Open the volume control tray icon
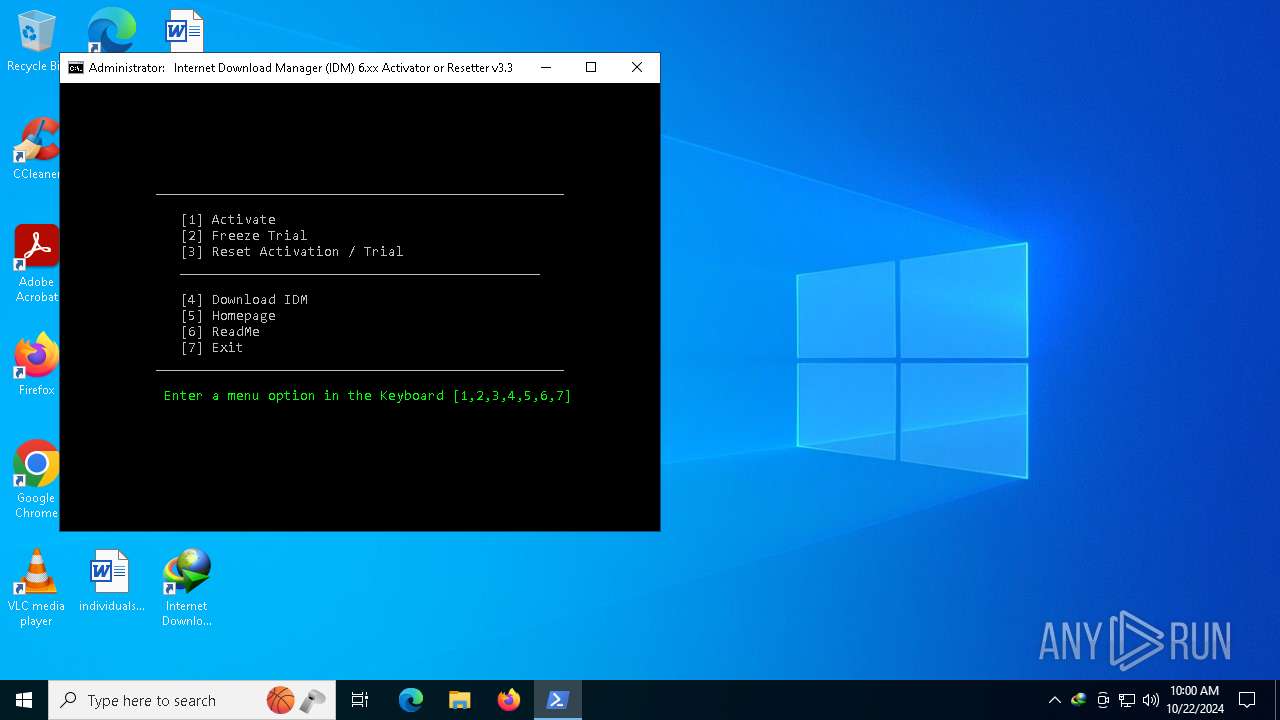1280x720 pixels. [x=1150, y=700]
